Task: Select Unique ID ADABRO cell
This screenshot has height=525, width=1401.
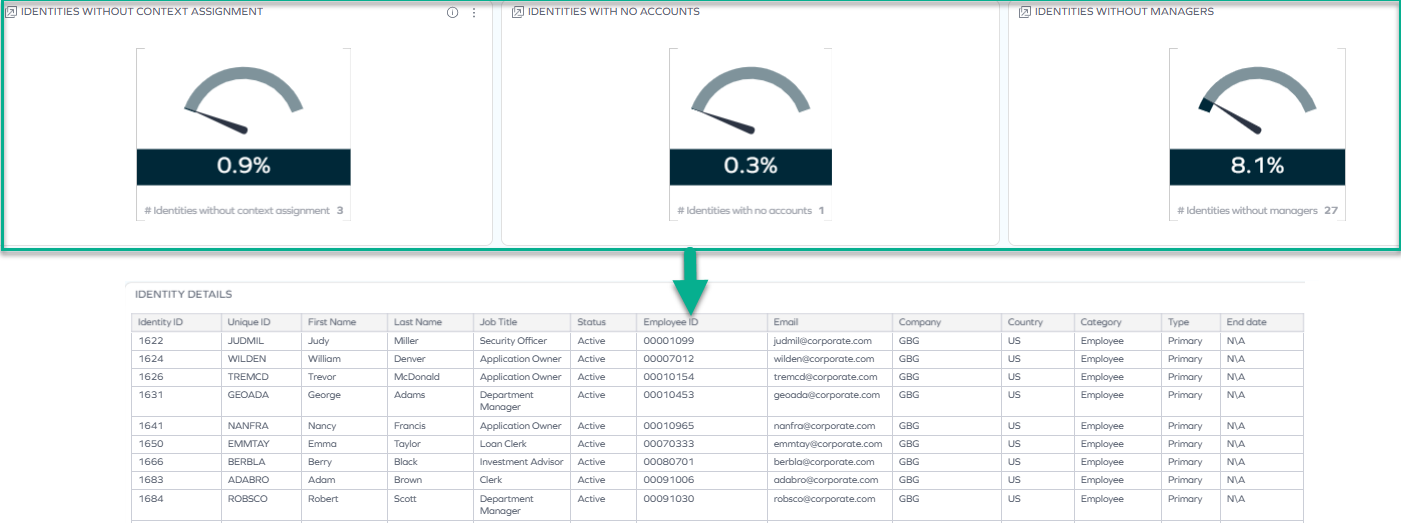Action: click(x=261, y=480)
